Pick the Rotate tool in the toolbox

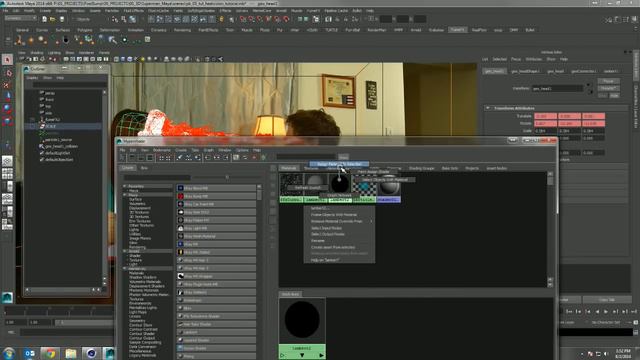7,97
